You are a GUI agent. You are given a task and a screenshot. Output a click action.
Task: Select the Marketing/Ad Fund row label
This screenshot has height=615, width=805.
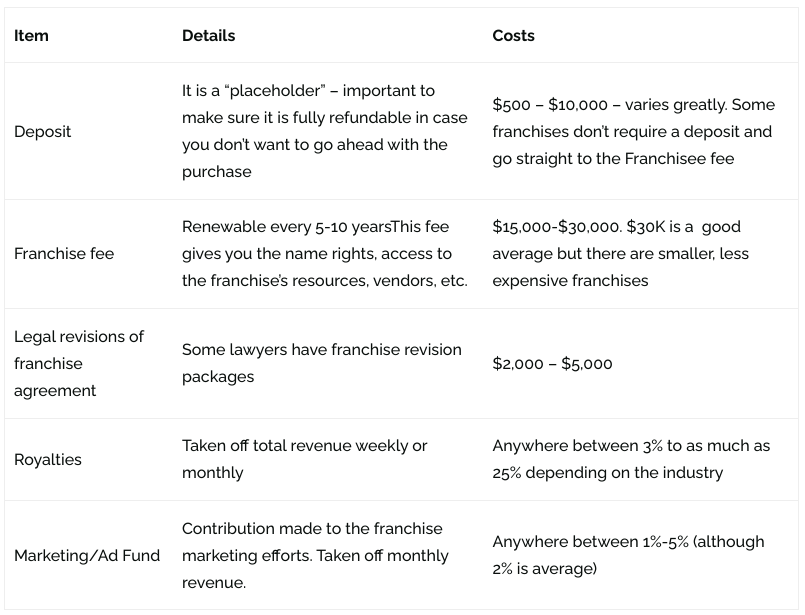pos(87,555)
